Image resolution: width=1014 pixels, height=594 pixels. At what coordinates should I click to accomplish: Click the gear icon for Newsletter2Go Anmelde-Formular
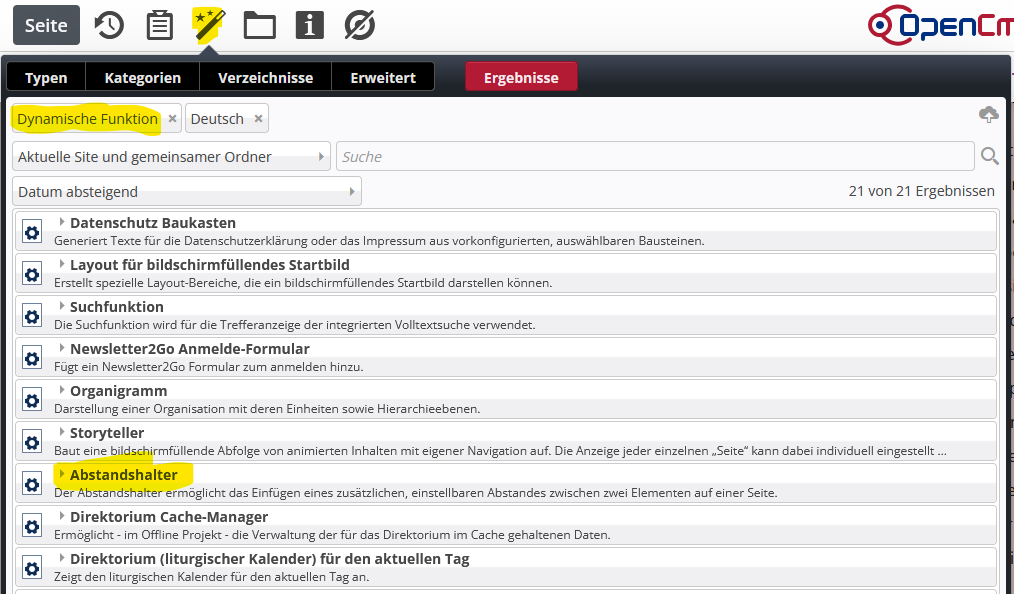pyautogui.click(x=32, y=358)
